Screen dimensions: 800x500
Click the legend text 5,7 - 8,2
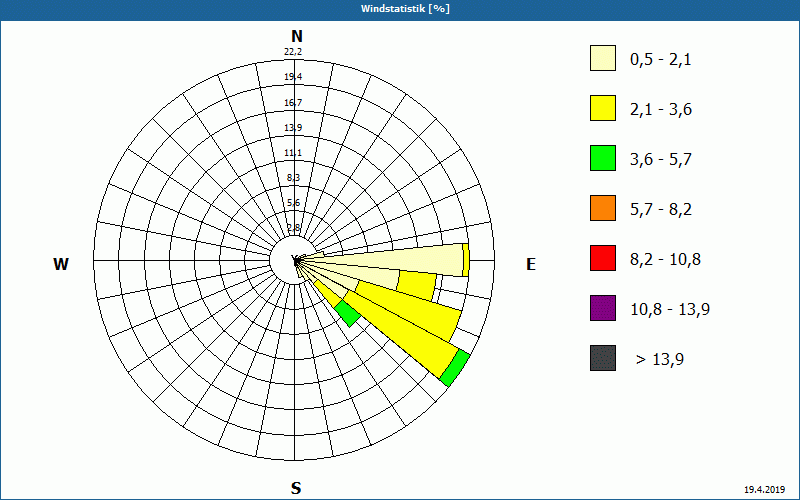click(x=661, y=210)
